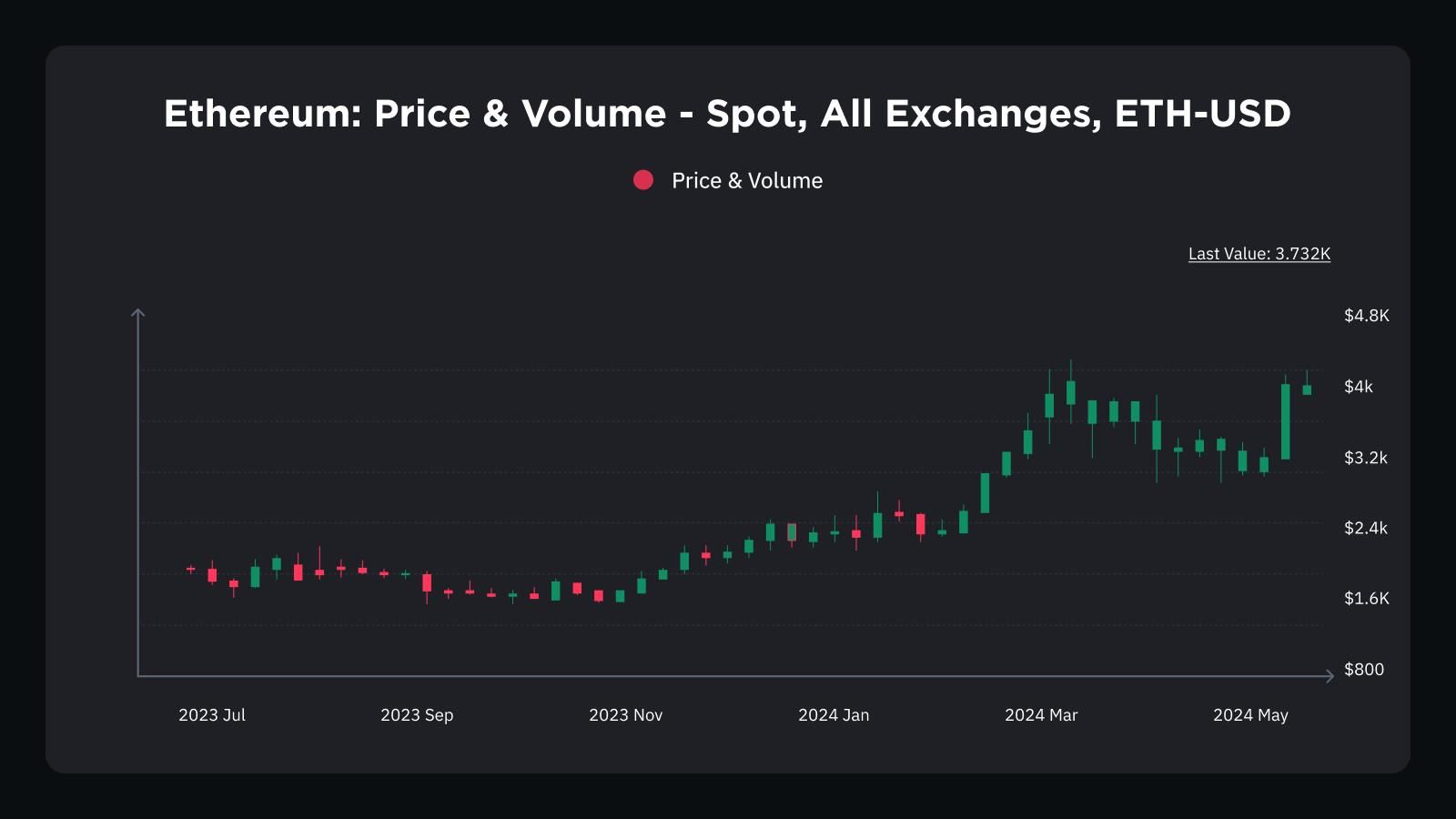The height and width of the screenshot is (819, 1456).
Task: Click the tall green candle before the last
Action: [1286, 421]
